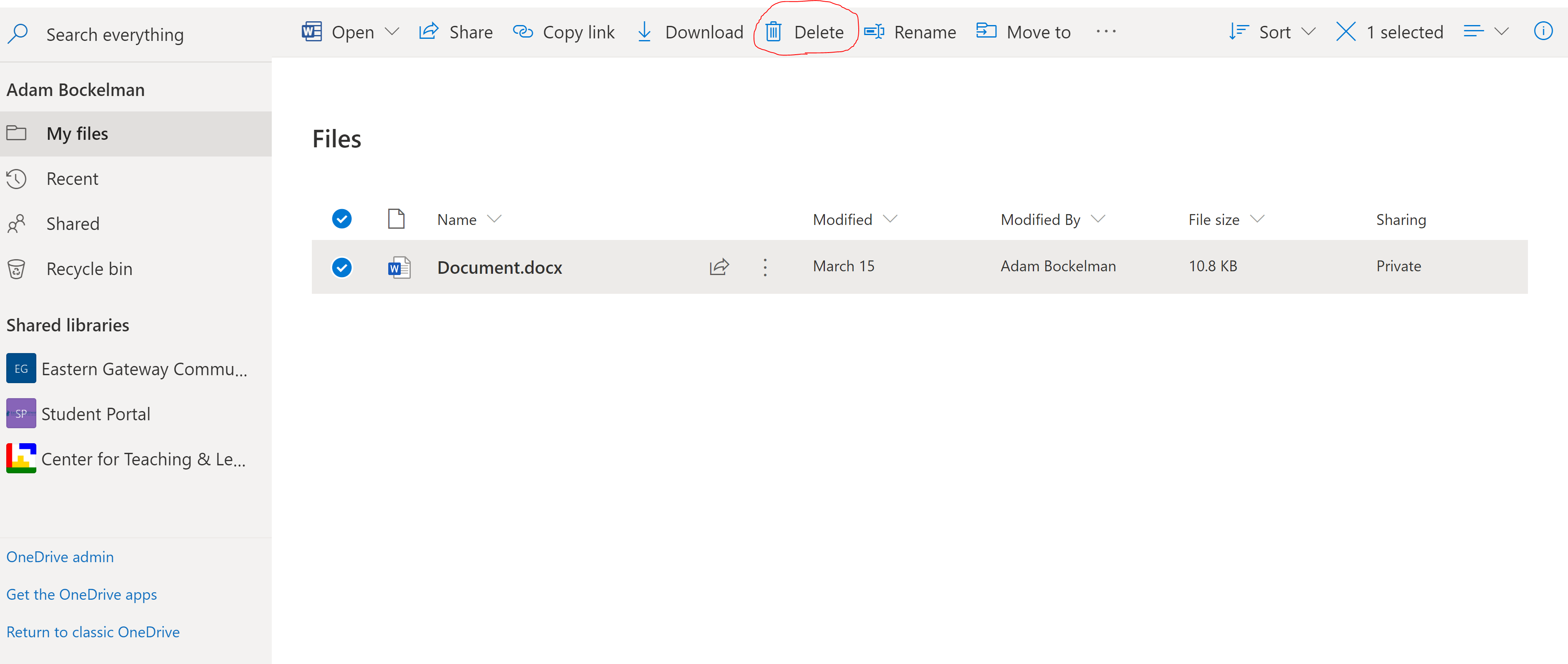Click the Copy link chain icon
1568x664 pixels.
[x=522, y=32]
